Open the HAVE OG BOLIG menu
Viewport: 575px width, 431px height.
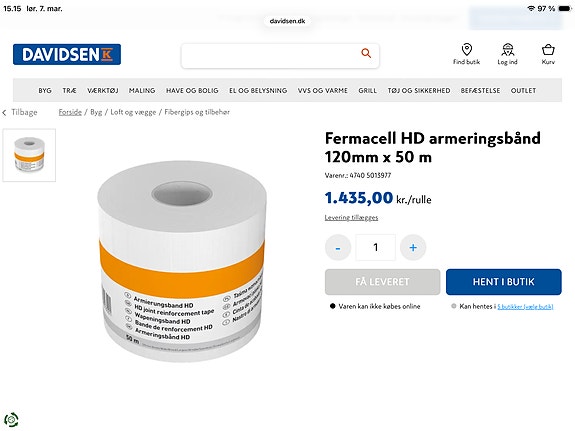click(192, 90)
